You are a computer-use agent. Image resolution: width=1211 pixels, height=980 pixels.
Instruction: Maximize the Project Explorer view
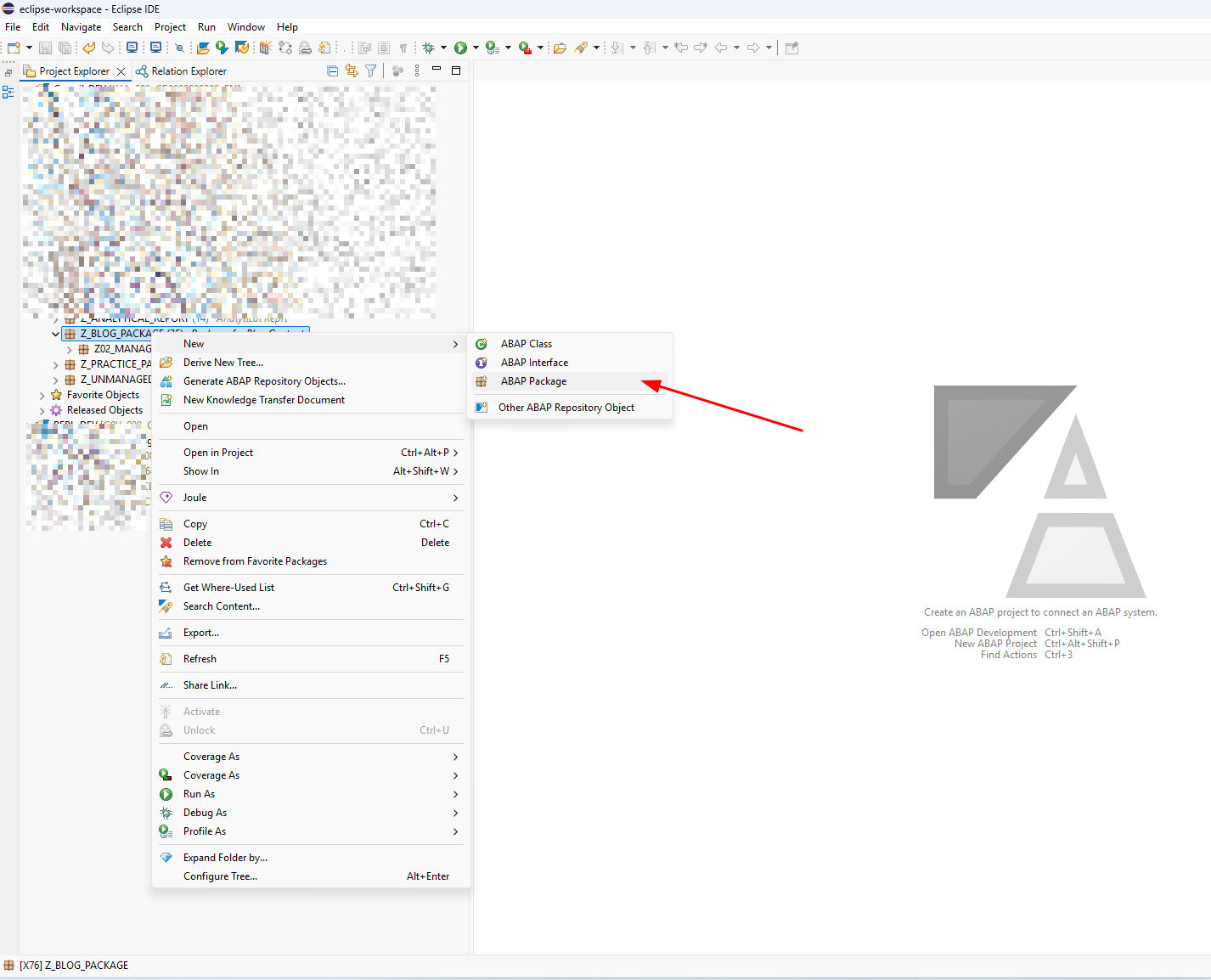[456, 70]
